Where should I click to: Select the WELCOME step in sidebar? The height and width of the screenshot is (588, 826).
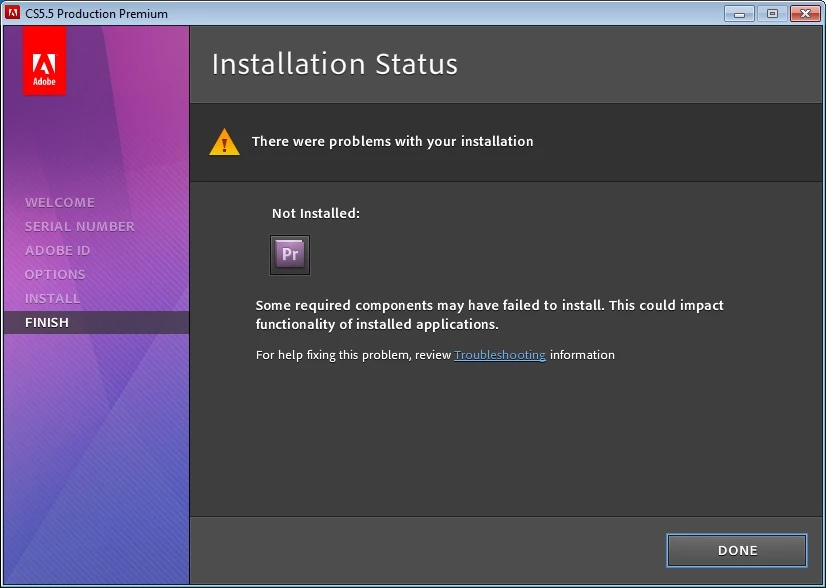click(x=60, y=202)
